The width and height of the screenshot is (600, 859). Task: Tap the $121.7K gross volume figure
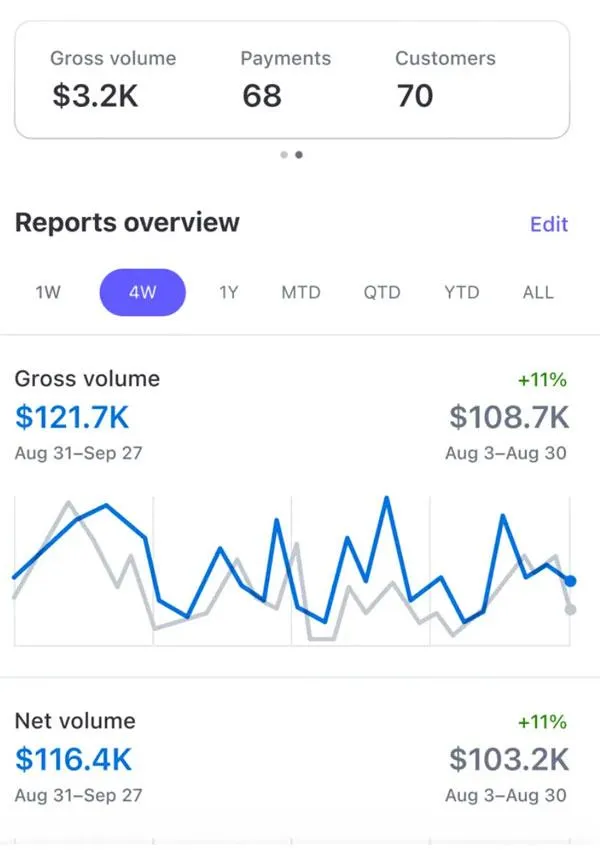[x=72, y=417]
